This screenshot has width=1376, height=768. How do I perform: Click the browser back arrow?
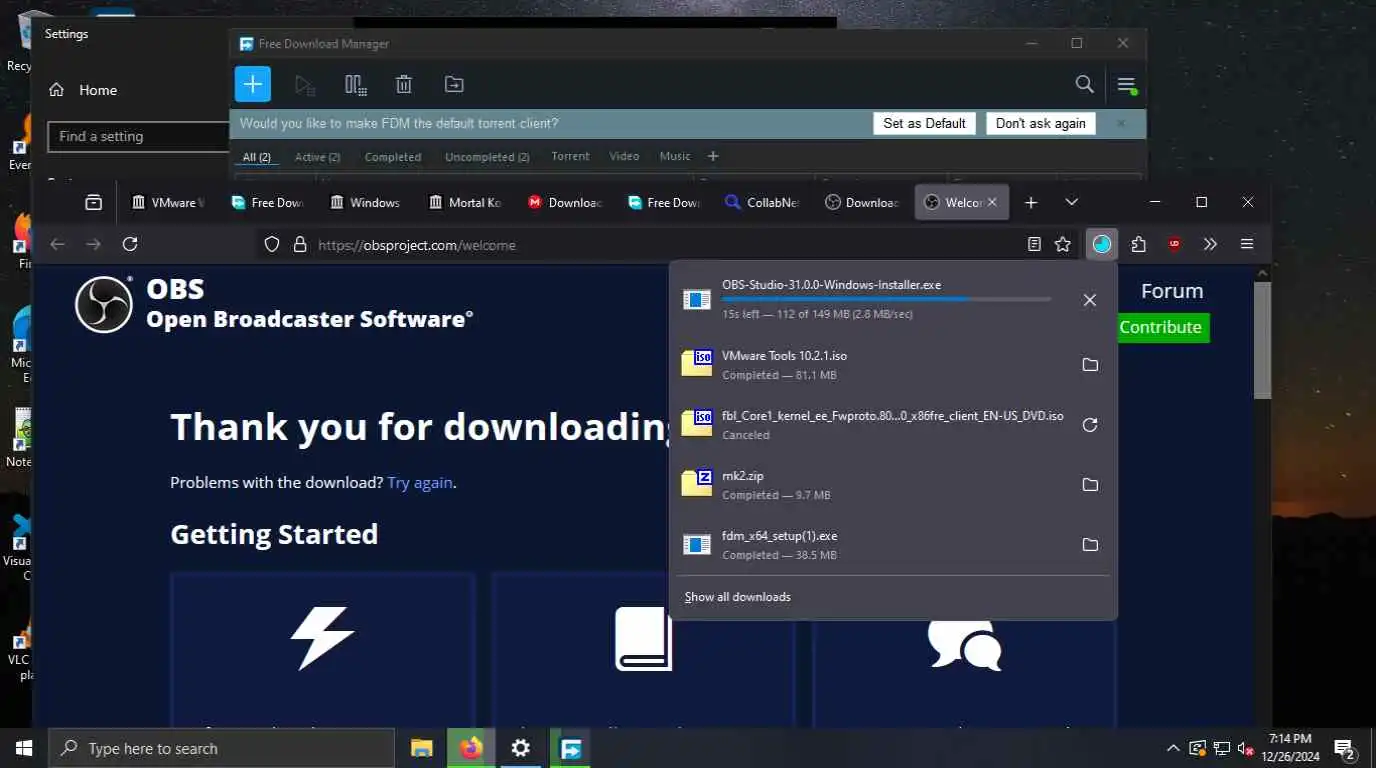point(57,244)
